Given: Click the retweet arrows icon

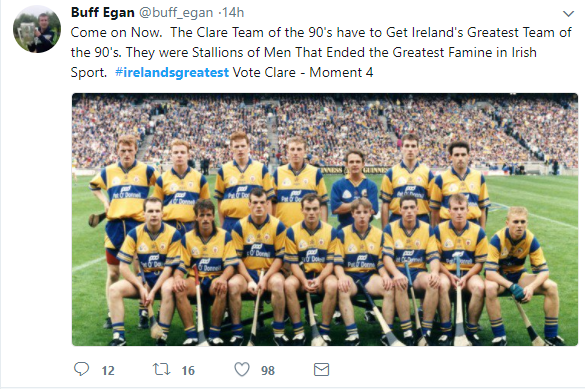Looking at the screenshot, I should click(x=162, y=370).
